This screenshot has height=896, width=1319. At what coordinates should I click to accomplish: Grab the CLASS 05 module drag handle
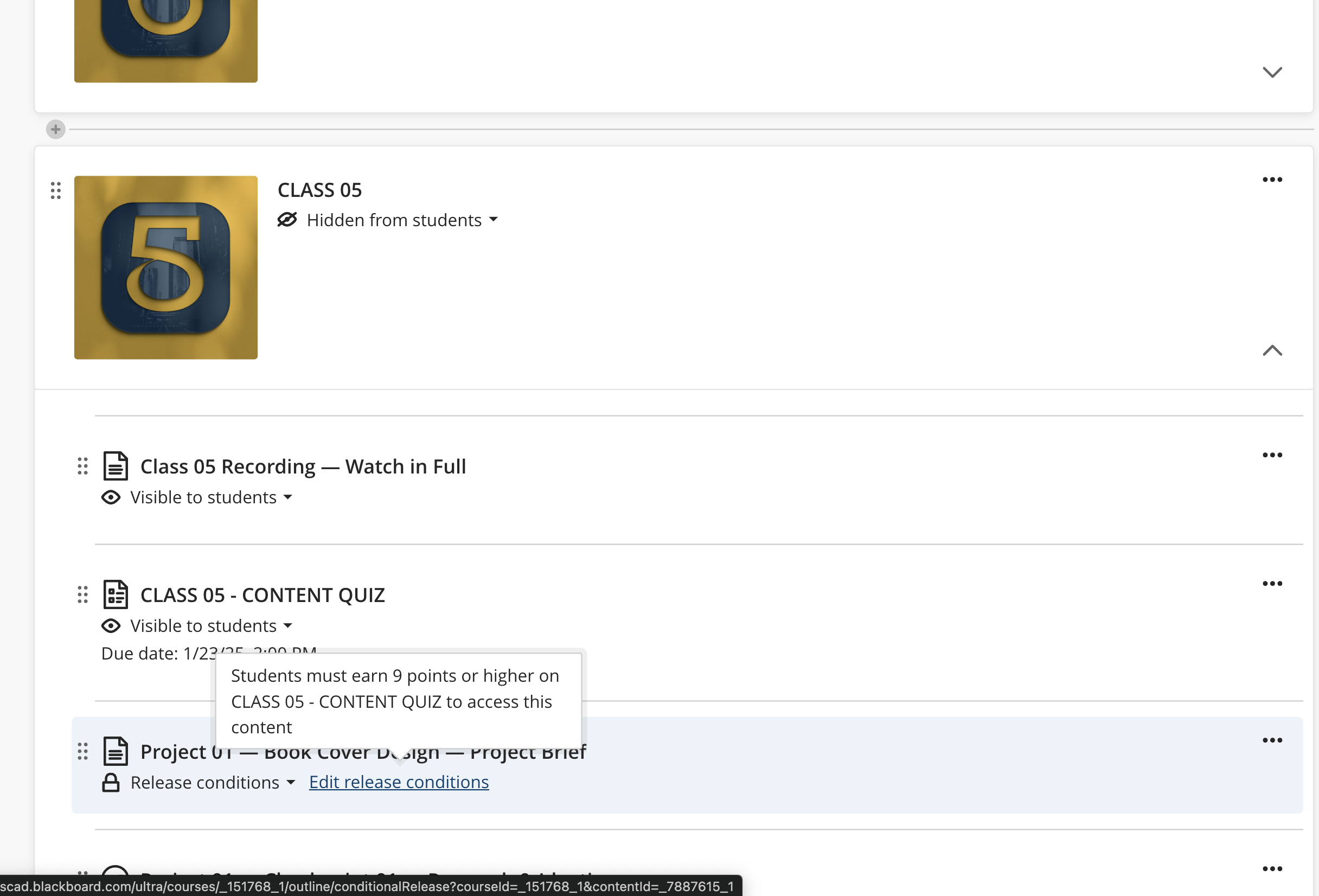pos(56,191)
